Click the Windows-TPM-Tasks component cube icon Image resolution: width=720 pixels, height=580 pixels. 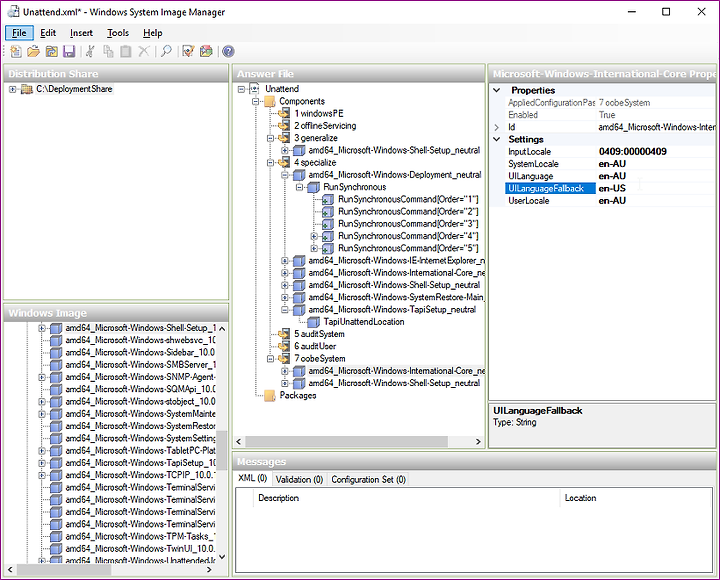pyautogui.click(x=56, y=536)
